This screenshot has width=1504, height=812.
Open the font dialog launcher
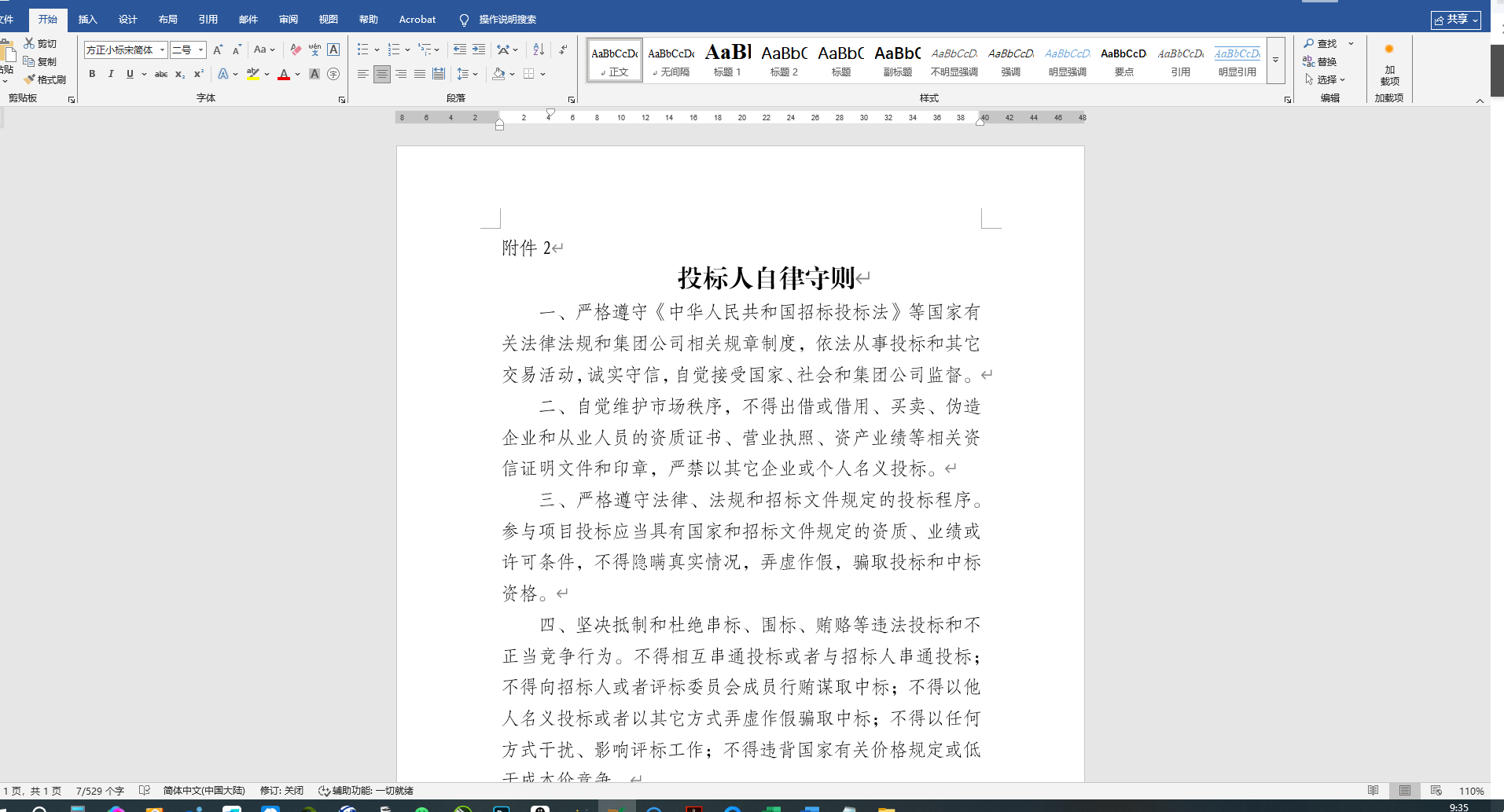pos(342,100)
